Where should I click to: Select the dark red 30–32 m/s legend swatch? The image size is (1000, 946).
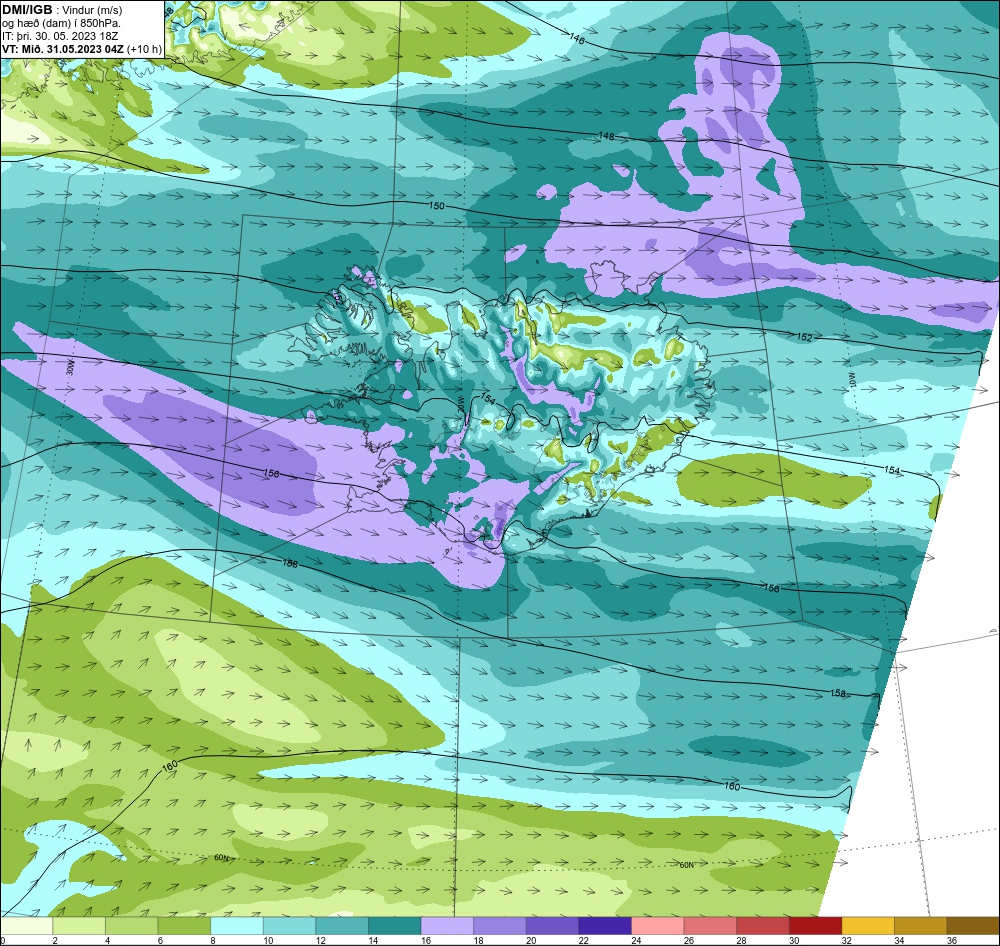pyautogui.click(x=815, y=926)
